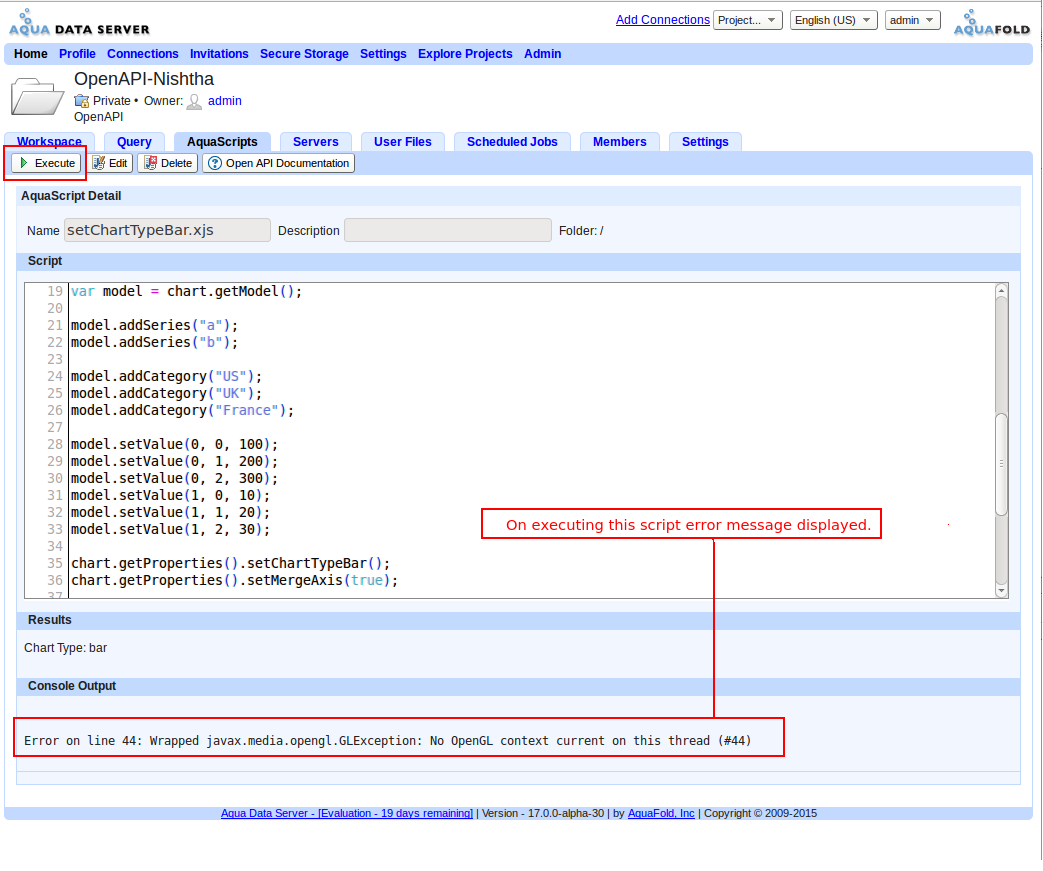Click the GLException error message text
Image resolution: width=1043 pixels, height=871 pixels.
tap(387, 741)
